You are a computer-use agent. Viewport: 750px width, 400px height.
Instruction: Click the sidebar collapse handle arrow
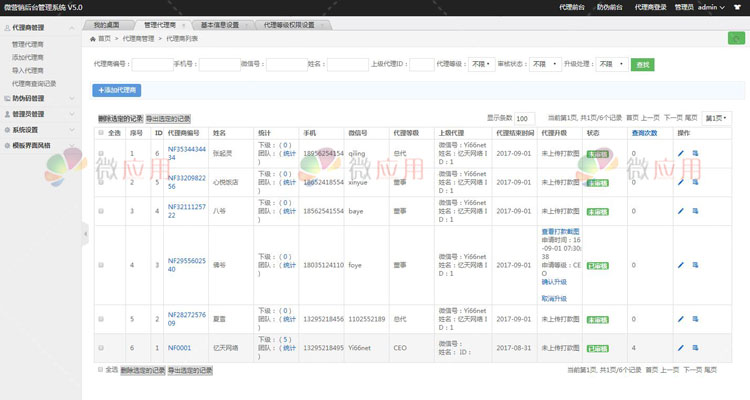[86, 234]
